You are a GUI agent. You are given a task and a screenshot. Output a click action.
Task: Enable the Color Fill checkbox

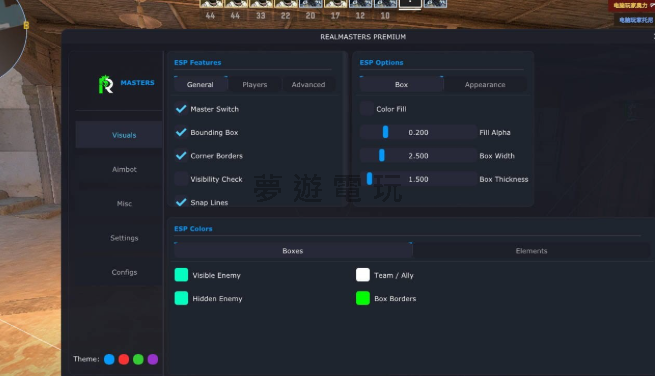pyautogui.click(x=367, y=109)
